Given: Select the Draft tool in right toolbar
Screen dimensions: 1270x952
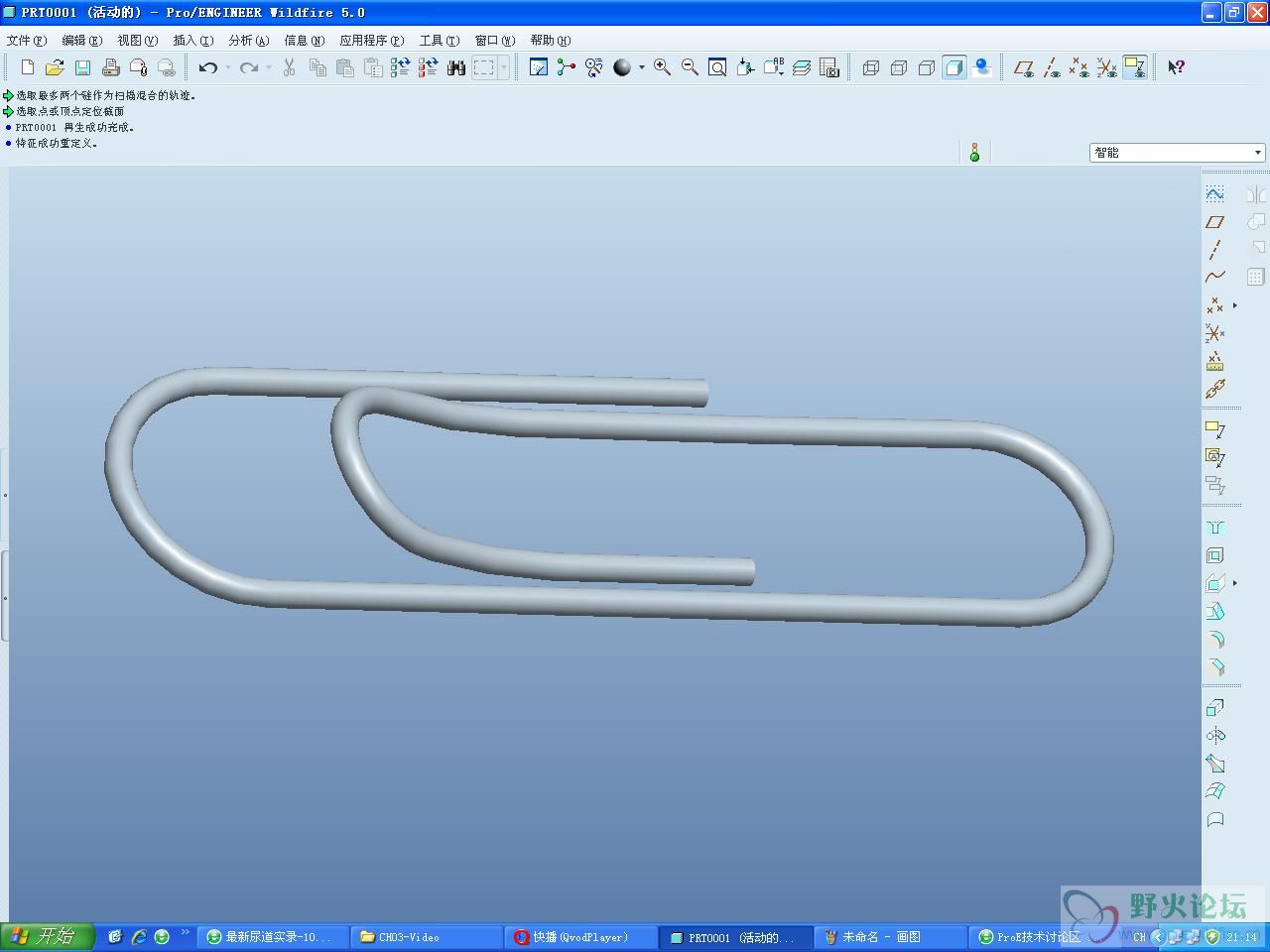Looking at the screenshot, I should (x=1215, y=611).
